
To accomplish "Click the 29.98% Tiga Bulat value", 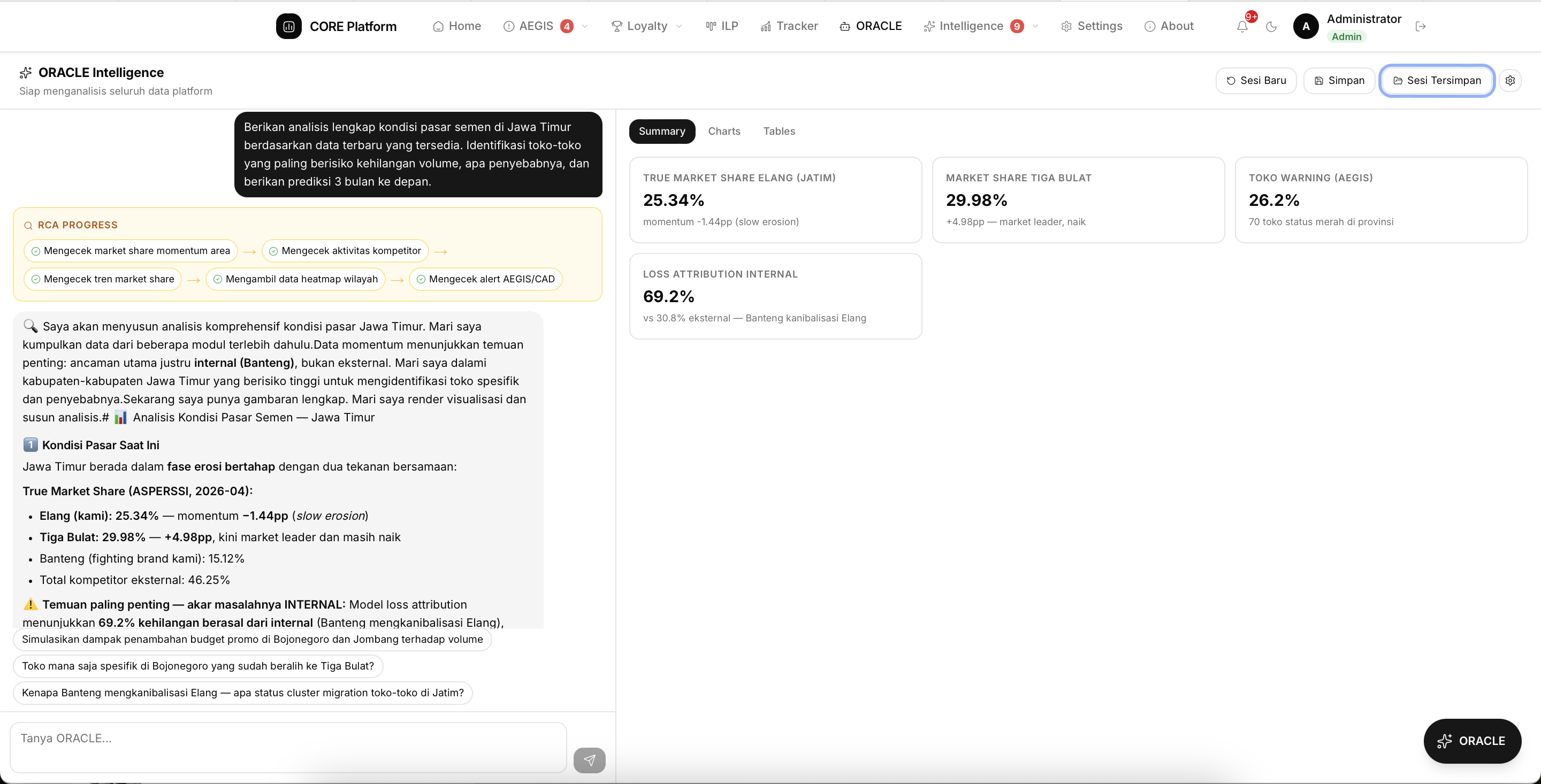I will pyautogui.click(x=977, y=201).
